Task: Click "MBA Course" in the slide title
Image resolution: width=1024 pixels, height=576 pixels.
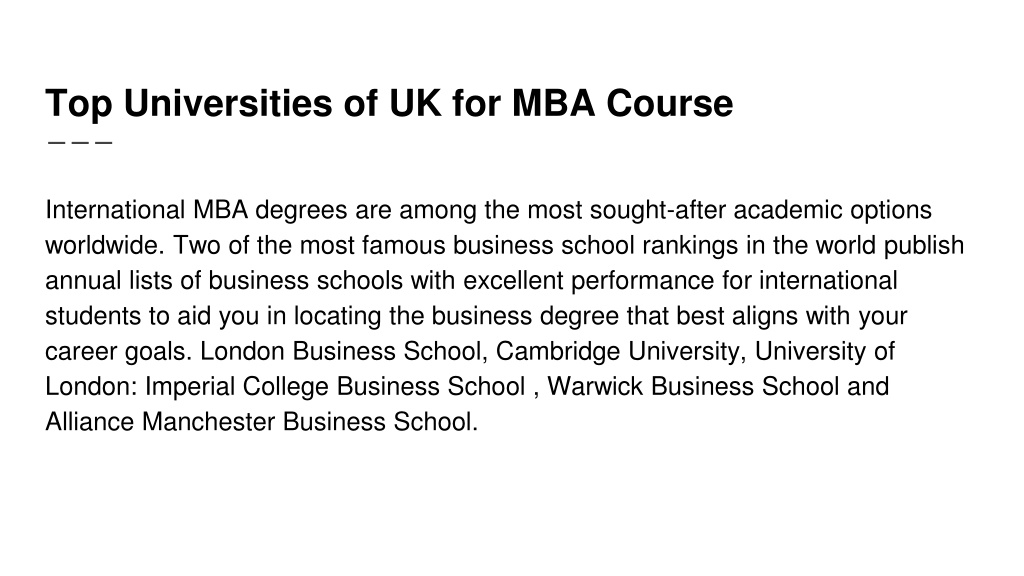Action: coord(622,103)
